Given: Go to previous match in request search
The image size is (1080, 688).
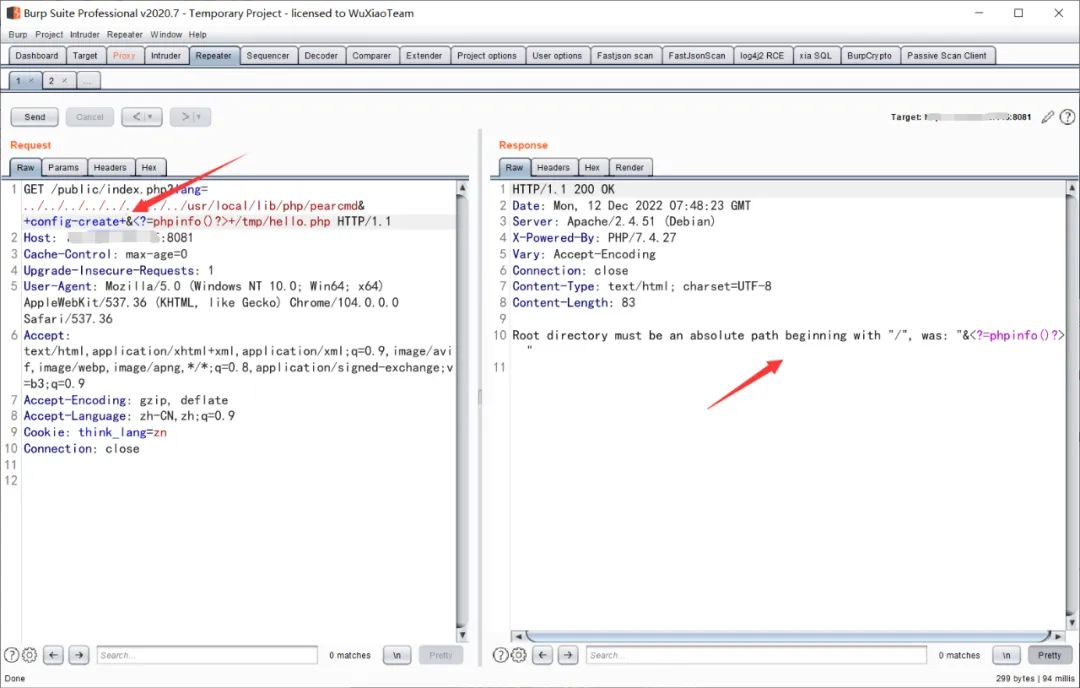Looking at the screenshot, I should tap(54, 655).
